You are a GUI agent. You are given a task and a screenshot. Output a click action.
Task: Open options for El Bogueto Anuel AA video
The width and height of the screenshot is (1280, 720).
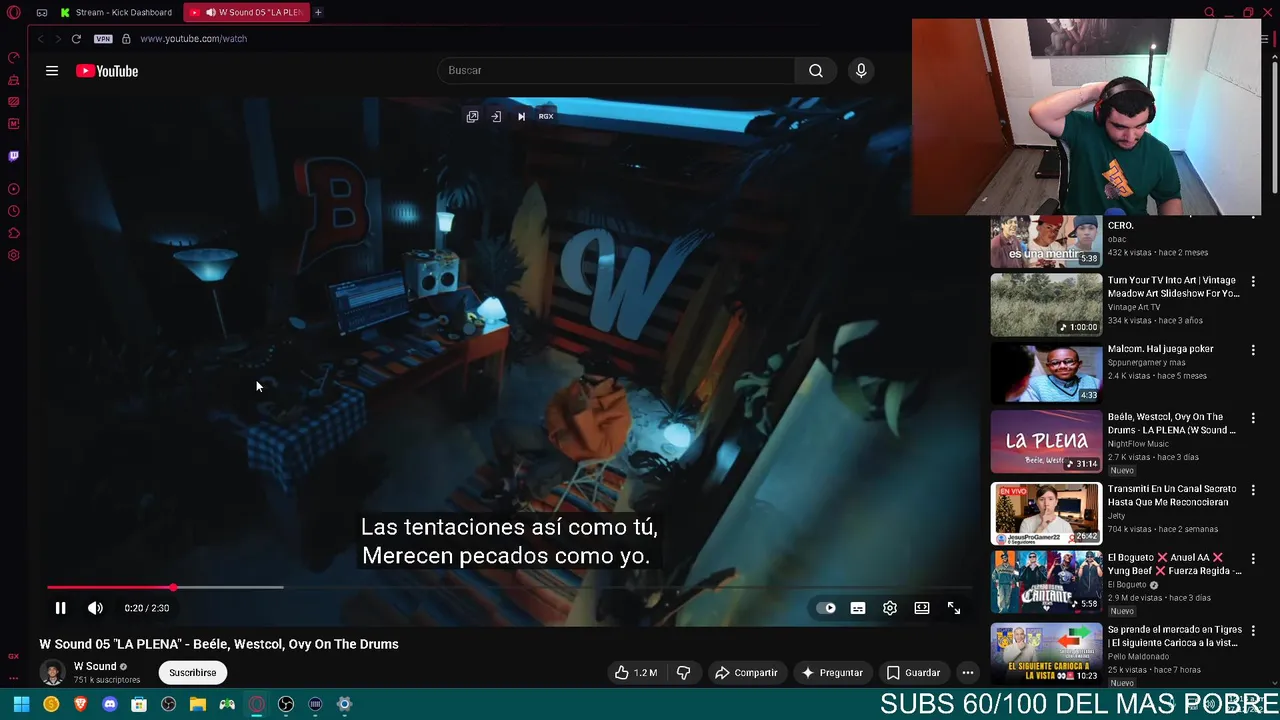[1253, 558]
